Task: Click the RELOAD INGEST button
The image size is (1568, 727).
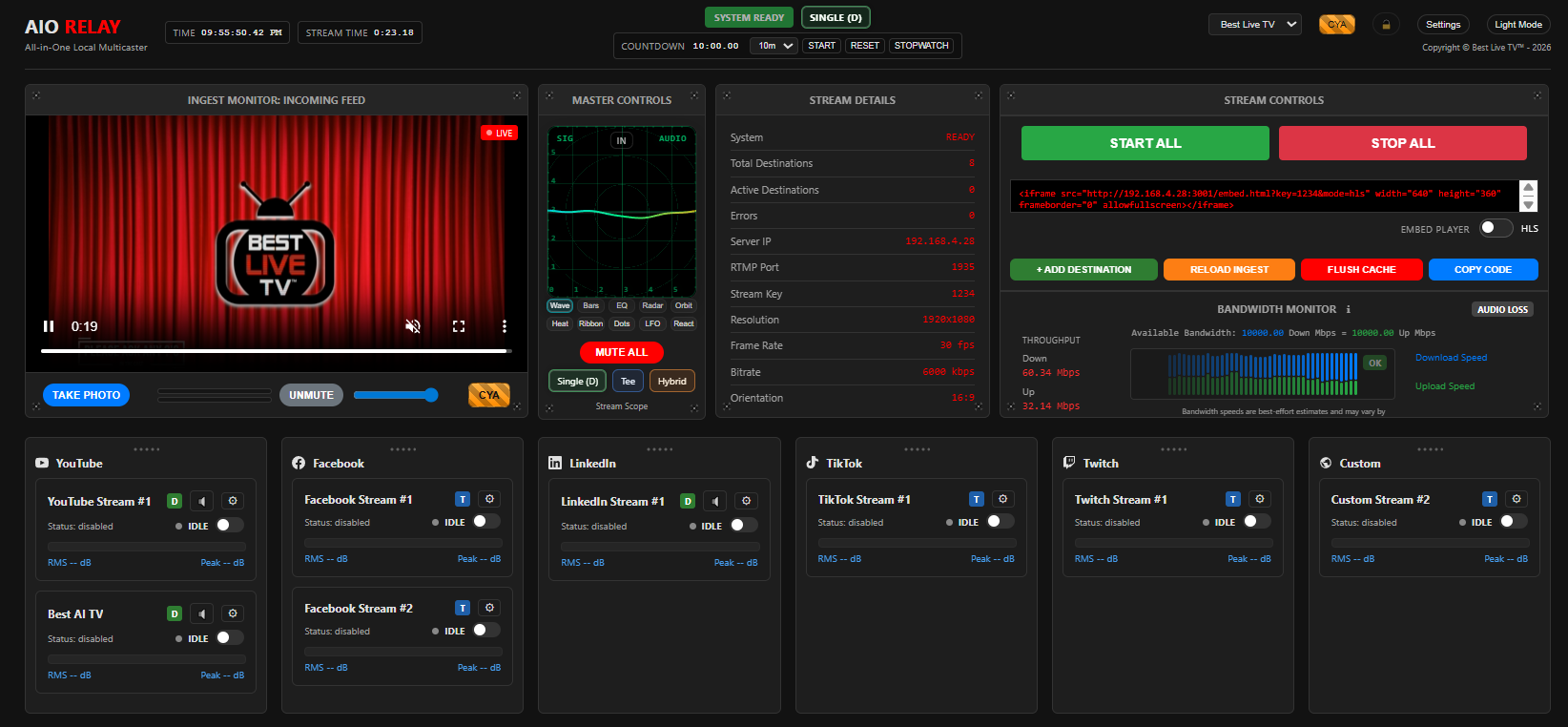Action: (x=1229, y=270)
